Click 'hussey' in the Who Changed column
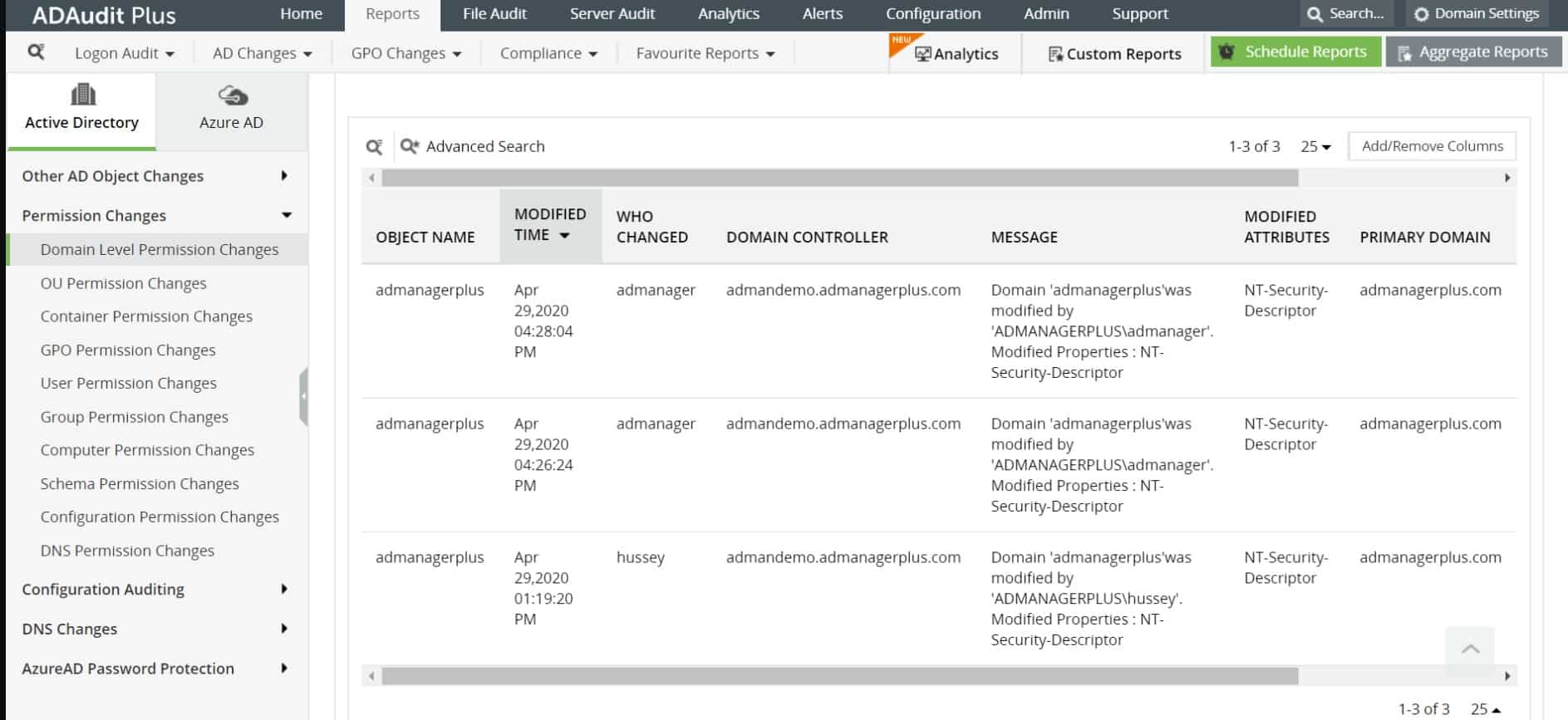Viewport: 1568px width, 720px height. (640, 557)
